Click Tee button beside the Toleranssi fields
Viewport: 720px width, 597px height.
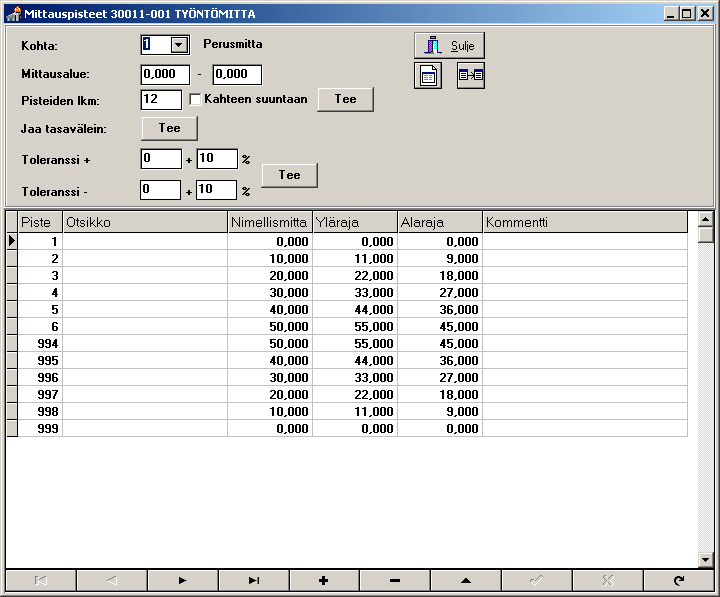pyautogui.click(x=289, y=175)
